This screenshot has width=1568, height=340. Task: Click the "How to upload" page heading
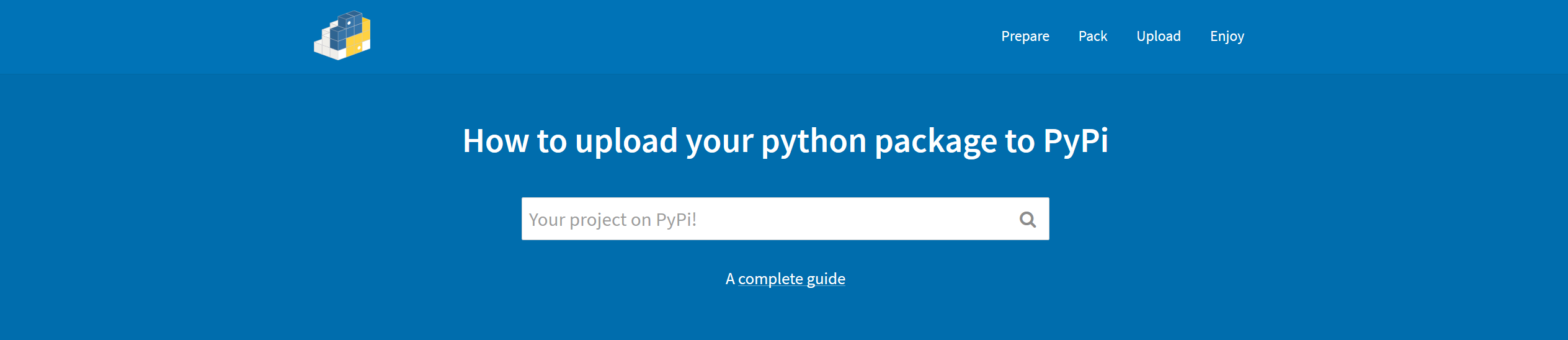point(785,141)
